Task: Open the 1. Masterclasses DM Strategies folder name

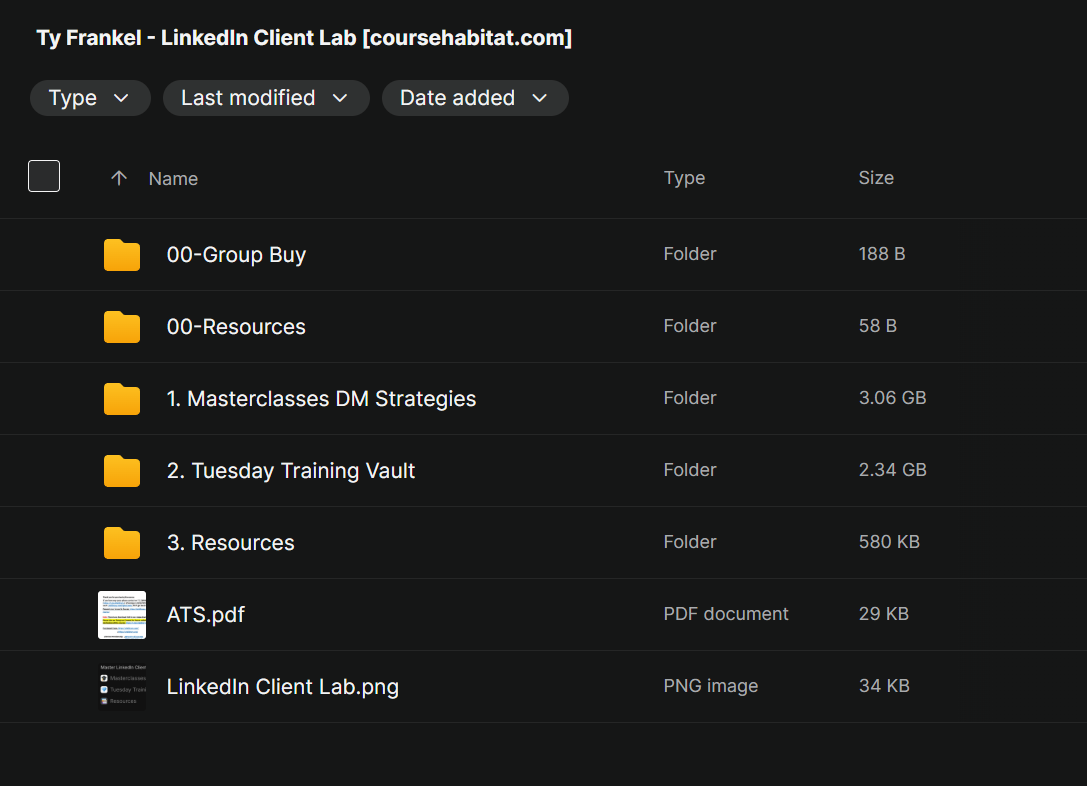Action: click(x=321, y=399)
